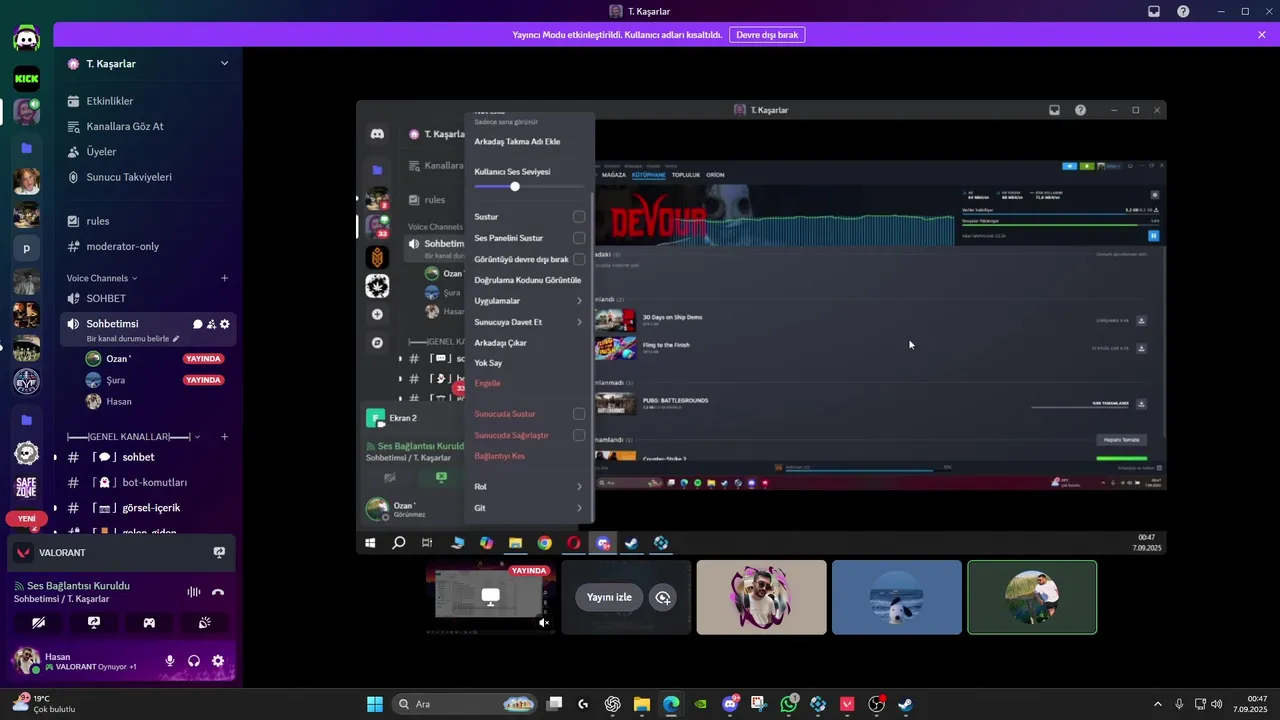
Task: Select Arkadaş Takma Adı Ekle menu entry
Action: (x=517, y=142)
